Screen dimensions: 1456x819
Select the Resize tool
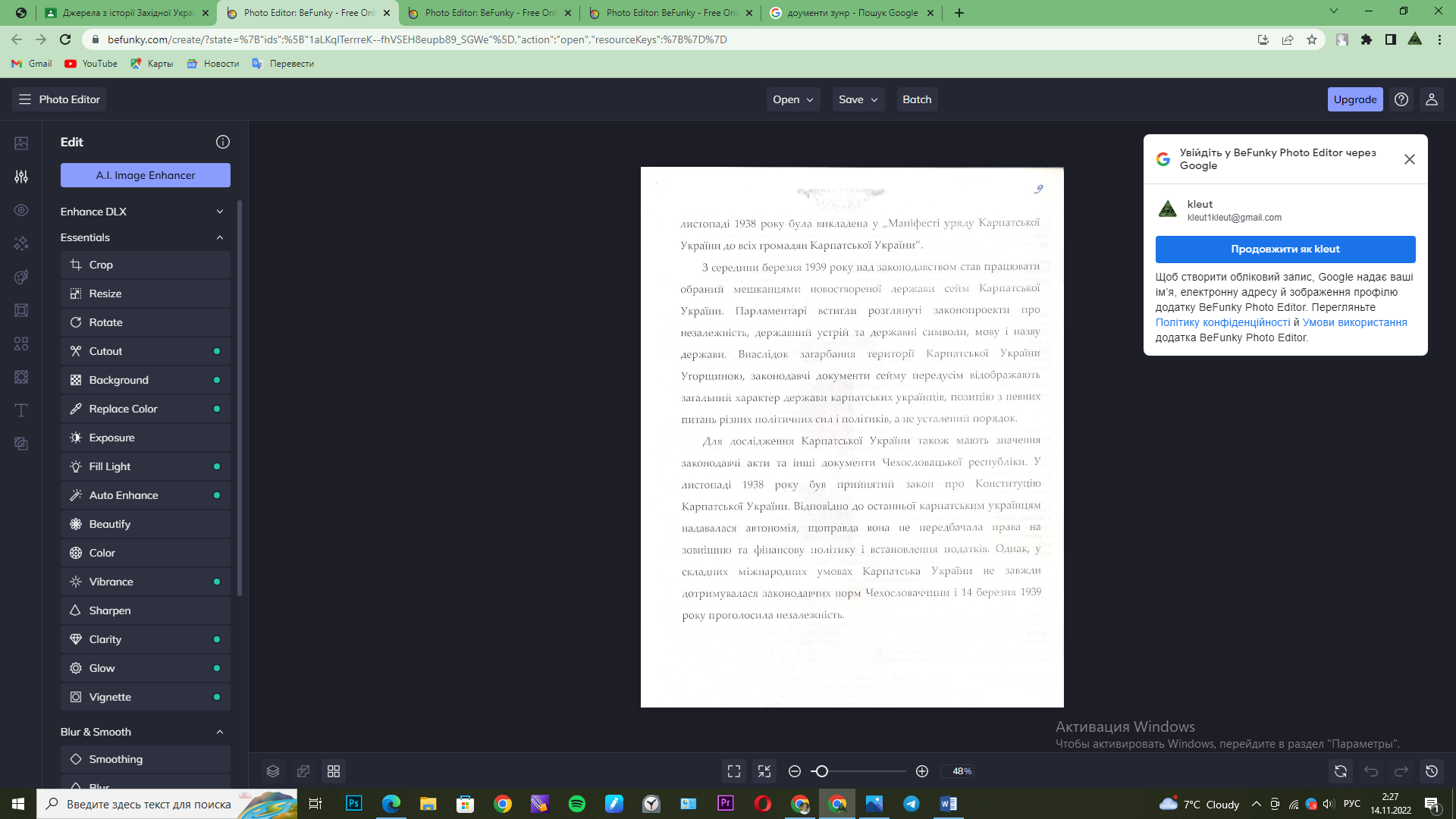coord(146,293)
